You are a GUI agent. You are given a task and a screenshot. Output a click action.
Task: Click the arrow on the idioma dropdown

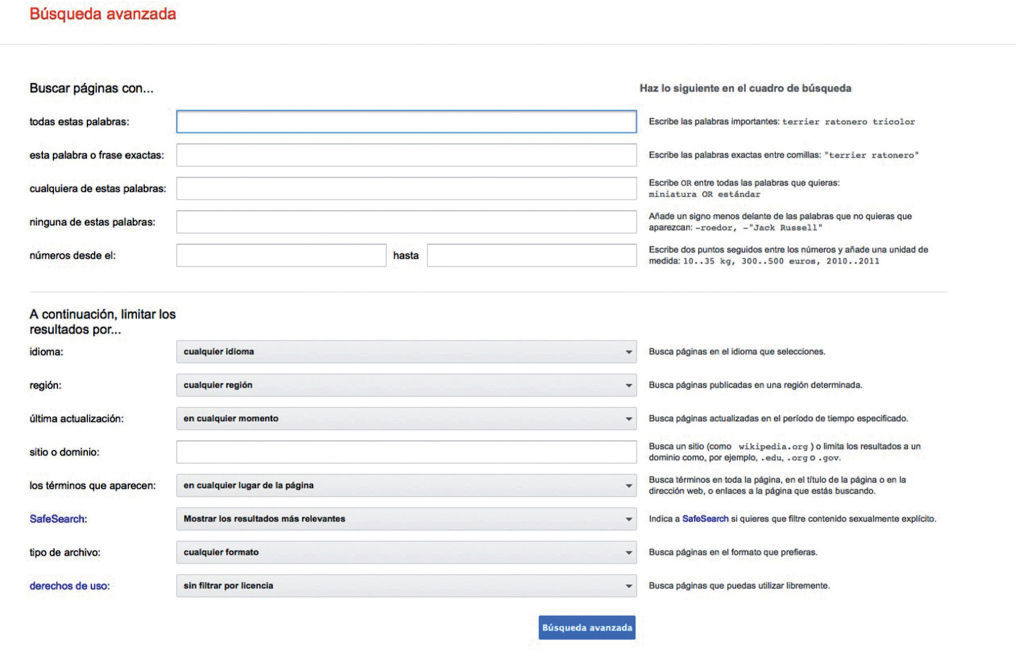click(628, 352)
